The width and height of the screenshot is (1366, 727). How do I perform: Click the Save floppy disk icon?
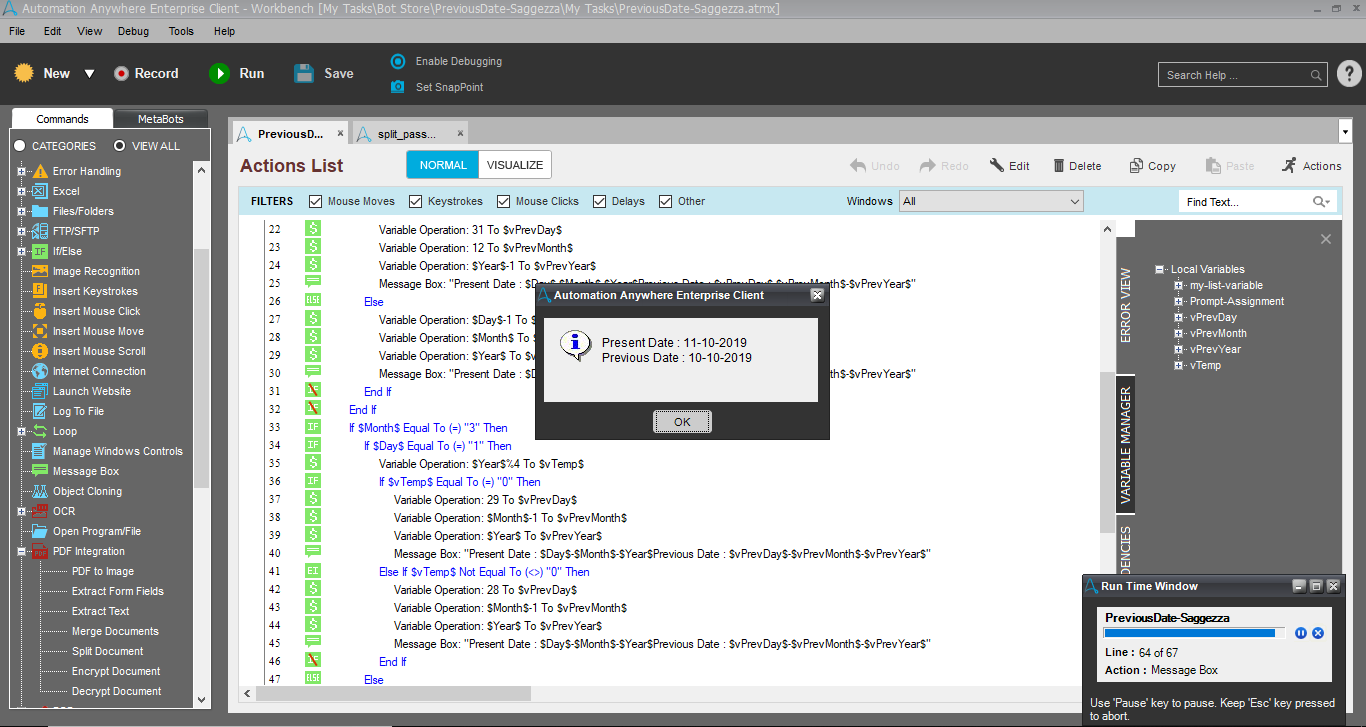(x=304, y=73)
